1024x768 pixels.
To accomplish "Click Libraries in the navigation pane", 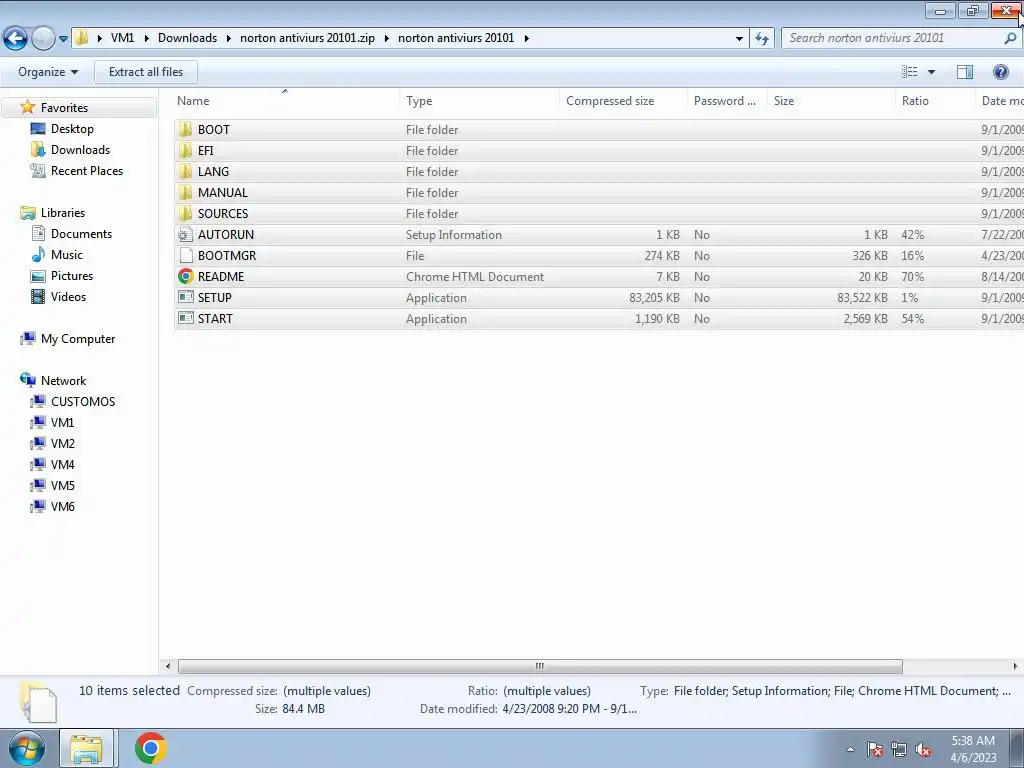I will click(63, 213).
